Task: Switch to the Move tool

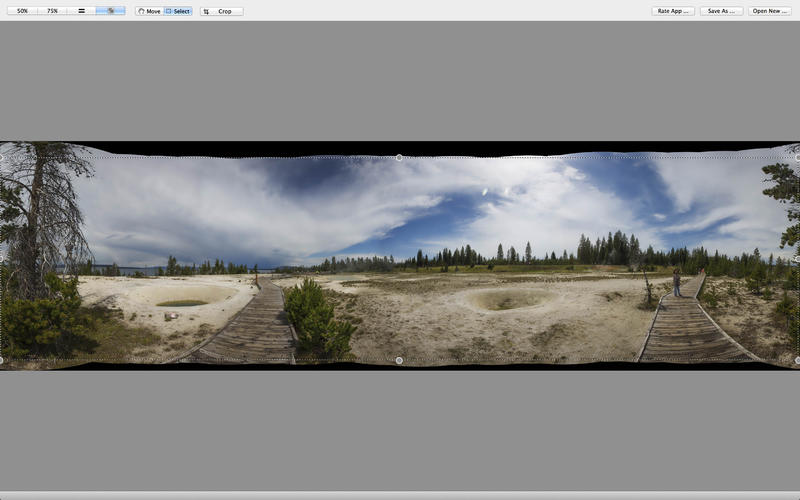Action: point(149,11)
